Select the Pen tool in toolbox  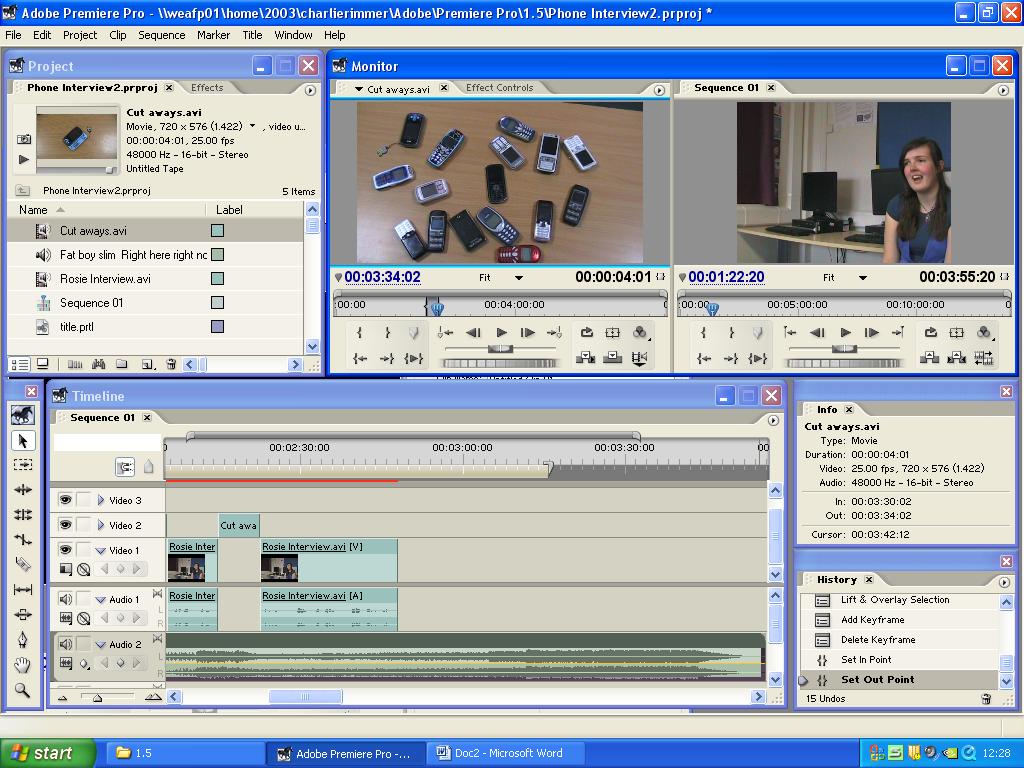coord(23,639)
